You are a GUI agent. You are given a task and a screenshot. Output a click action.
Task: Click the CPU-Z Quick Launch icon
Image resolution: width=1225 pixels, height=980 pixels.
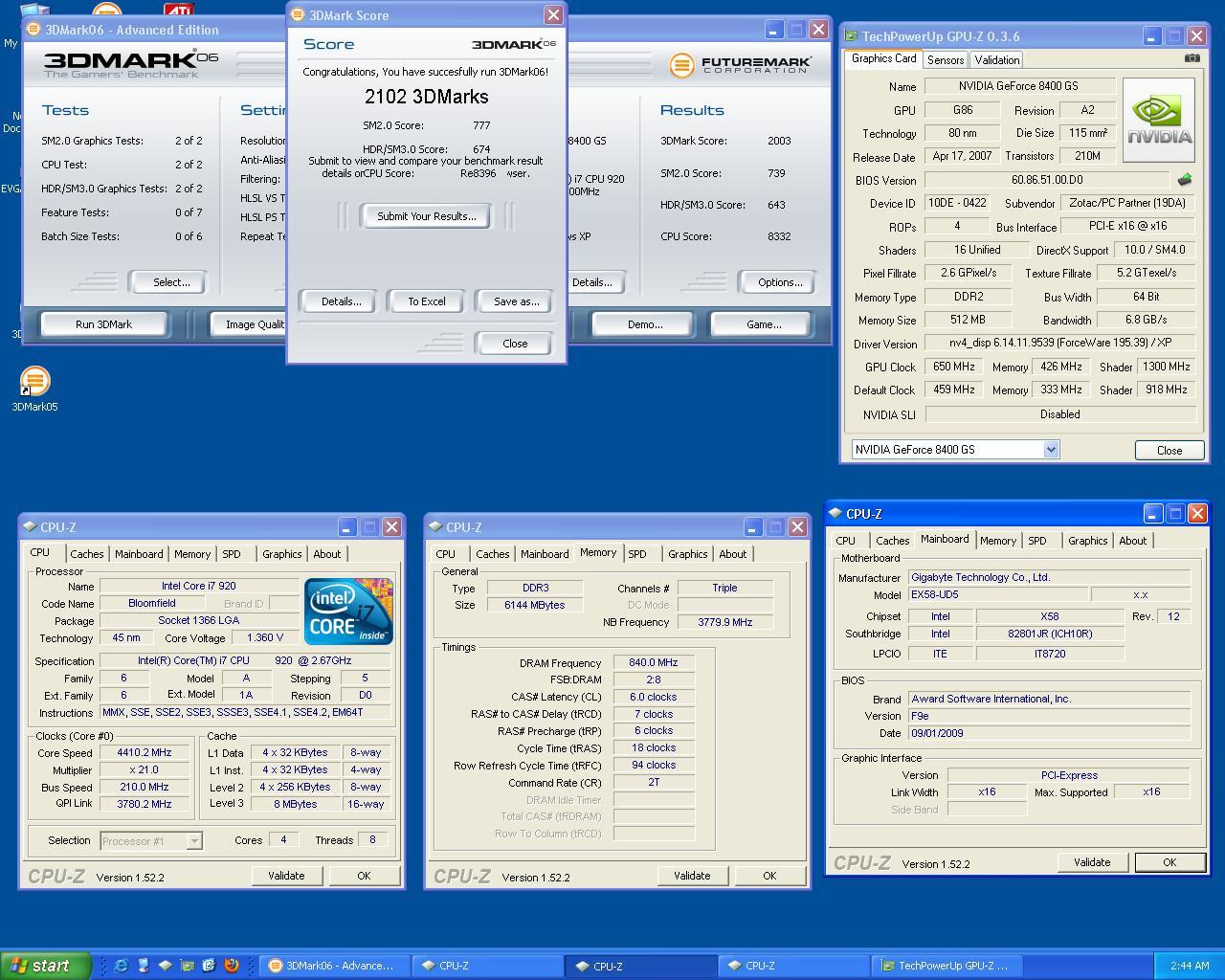[x=165, y=966]
